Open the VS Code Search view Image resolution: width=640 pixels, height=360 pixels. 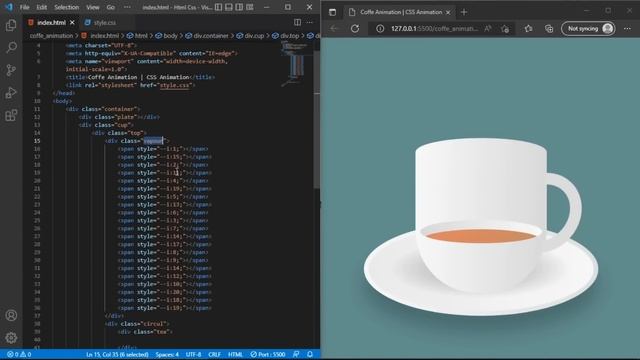tap(11, 47)
